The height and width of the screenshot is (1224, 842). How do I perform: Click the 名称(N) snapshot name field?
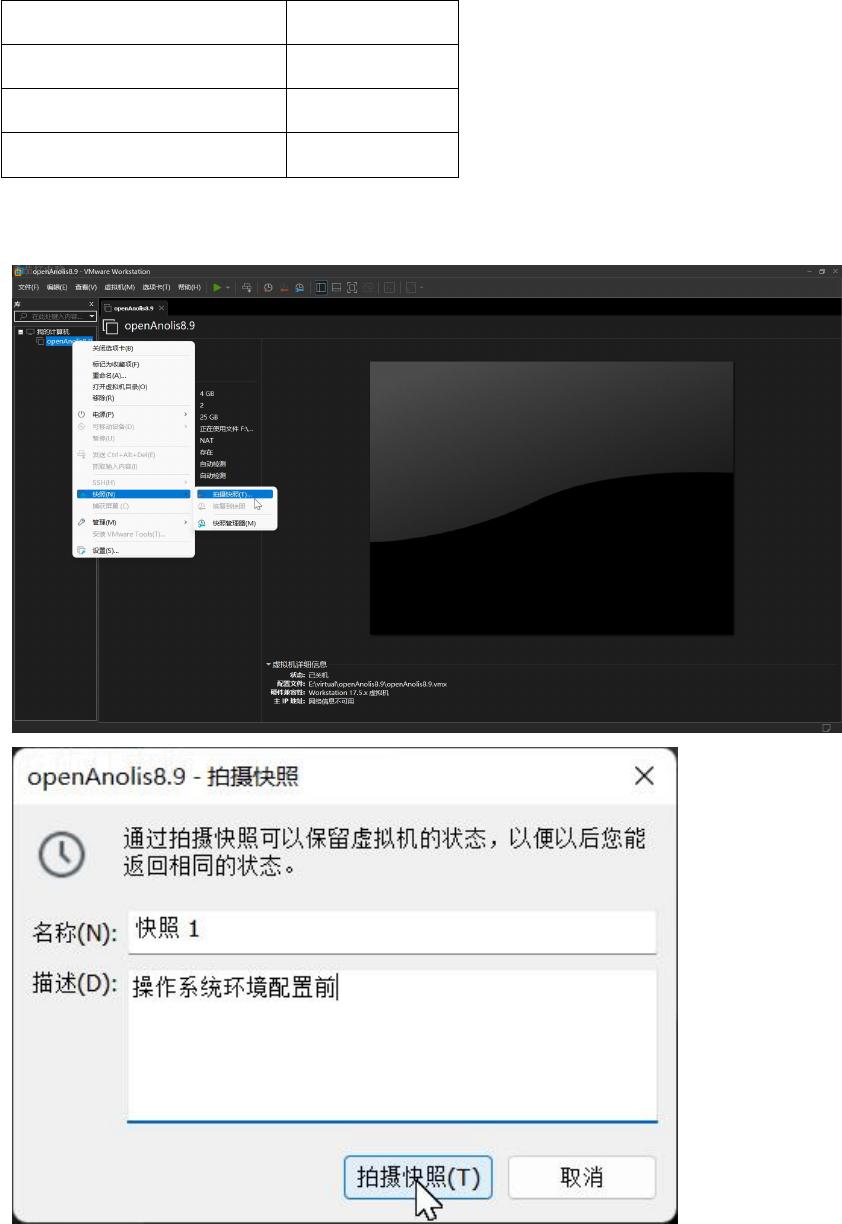point(392,931)
